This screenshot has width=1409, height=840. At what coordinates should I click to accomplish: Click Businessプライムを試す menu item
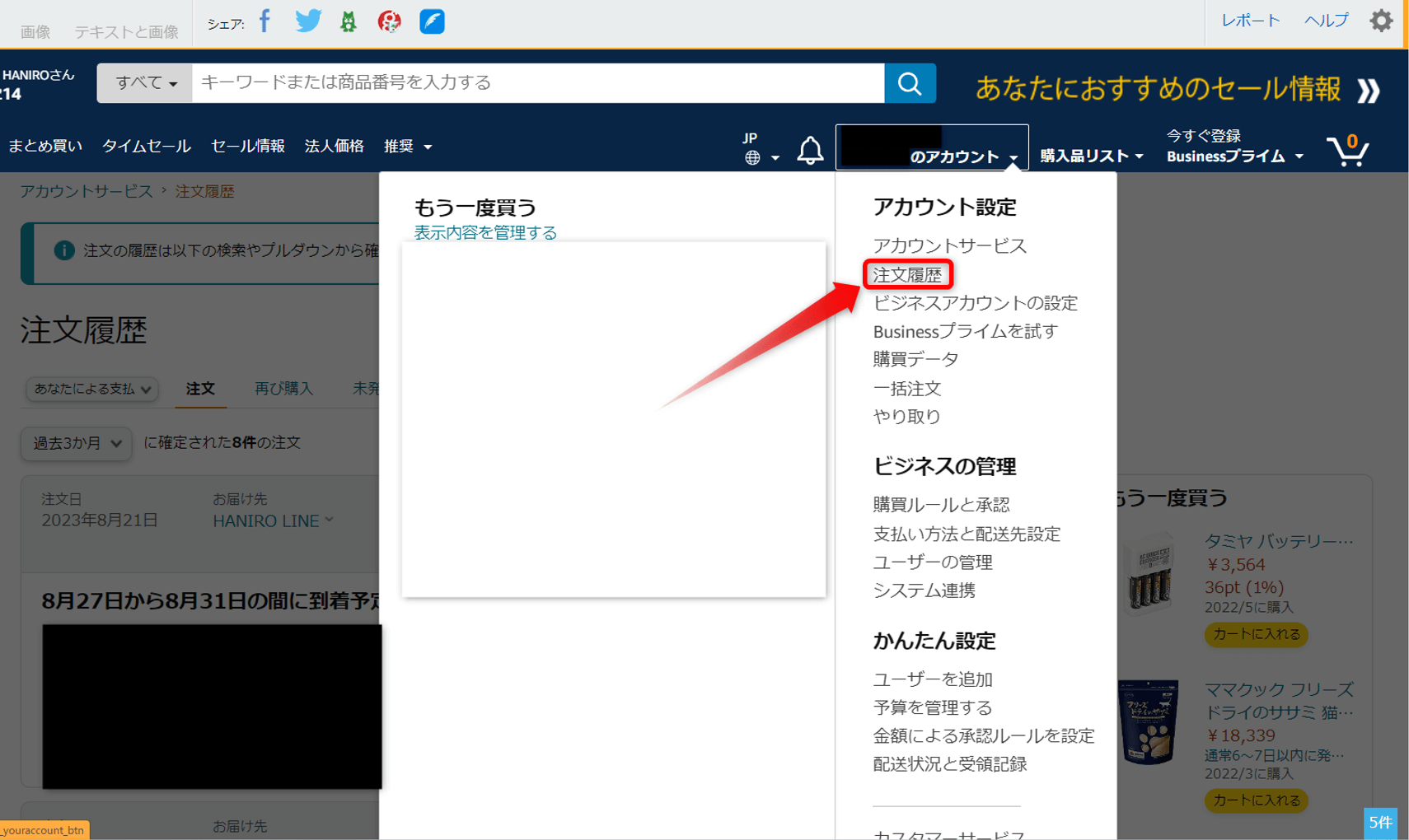coord(965,331)
